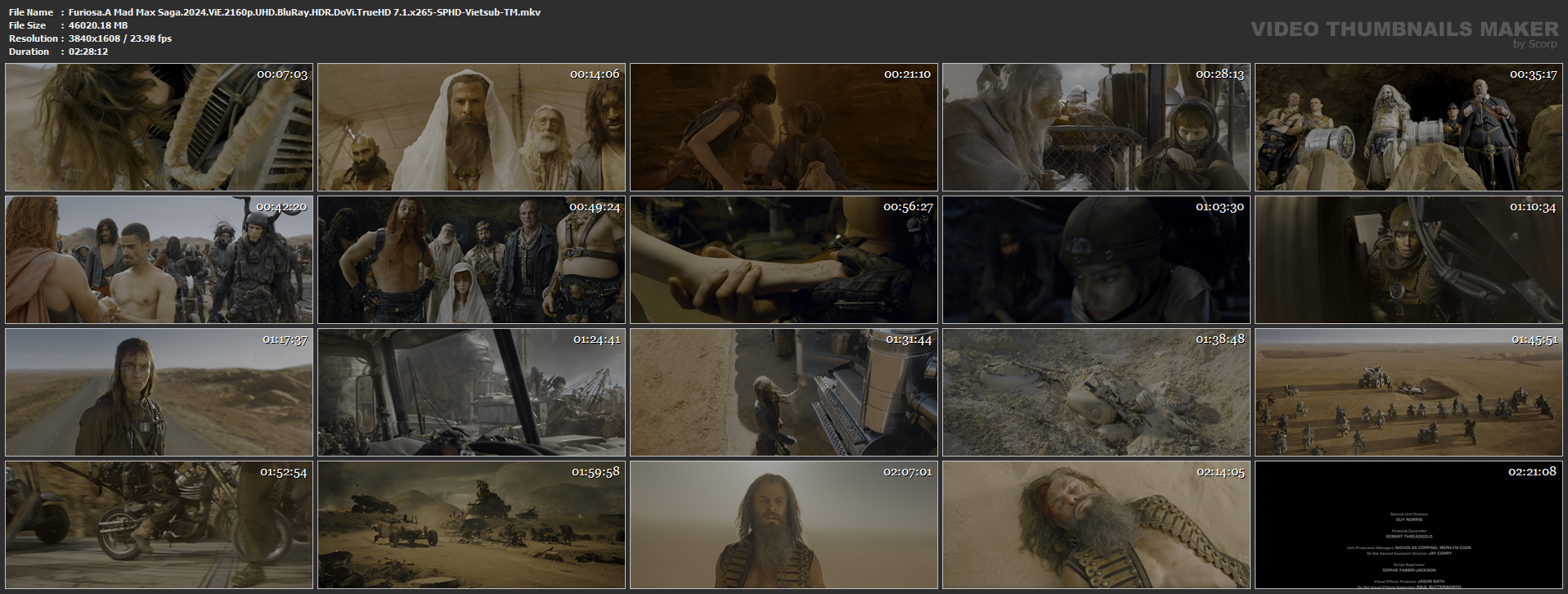Select the thumbnail at 00:35:17
Viewport: 1568px width, 594px height.
(1409, 128)
